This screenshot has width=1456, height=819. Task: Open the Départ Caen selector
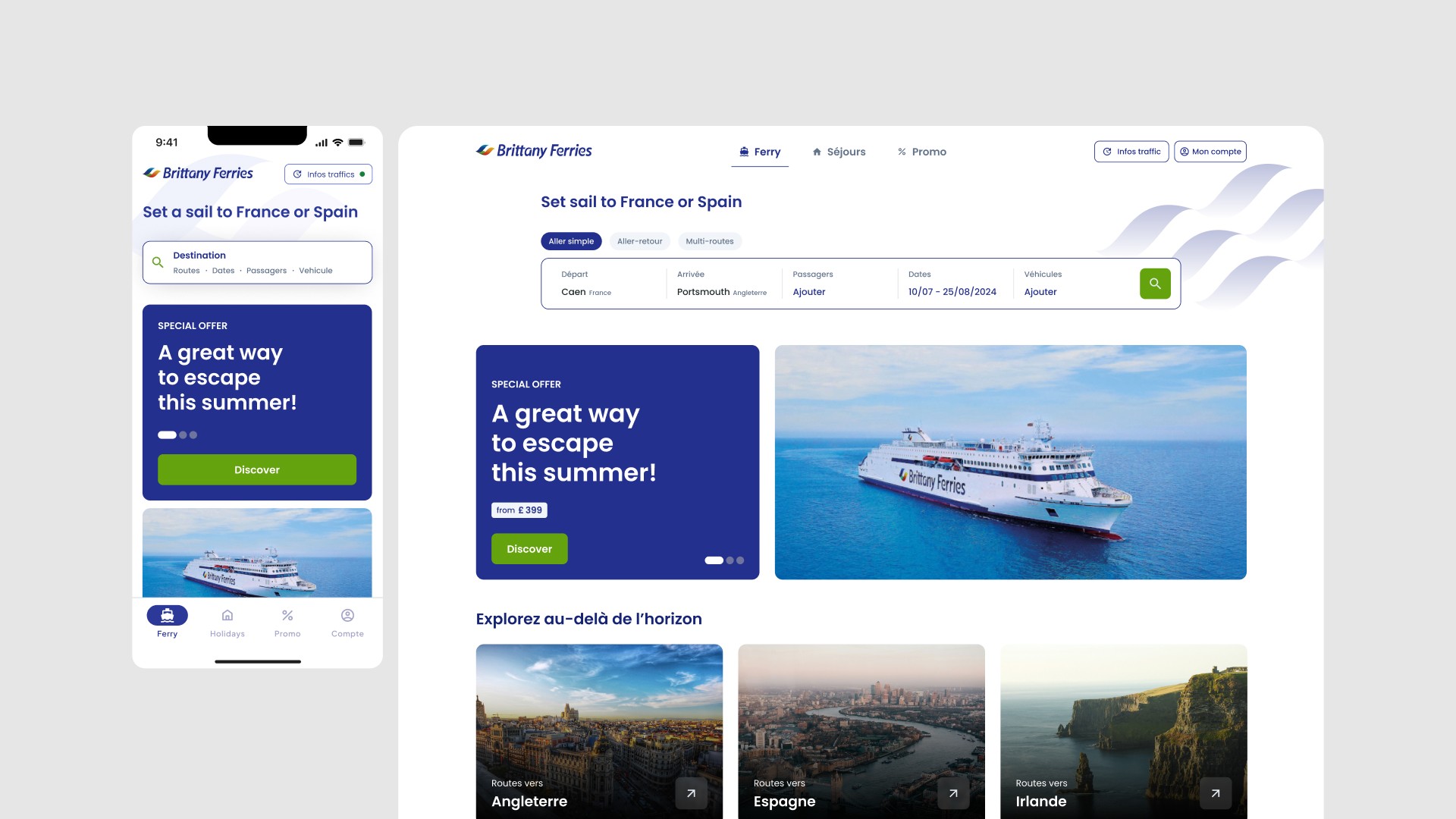pos(604,284)
